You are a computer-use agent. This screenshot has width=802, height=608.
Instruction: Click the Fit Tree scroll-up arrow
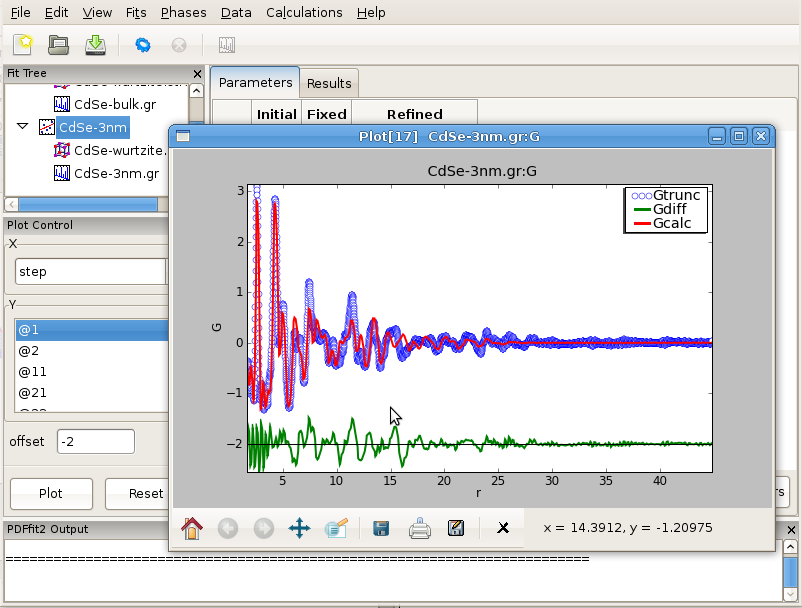(x=196, y=91)
